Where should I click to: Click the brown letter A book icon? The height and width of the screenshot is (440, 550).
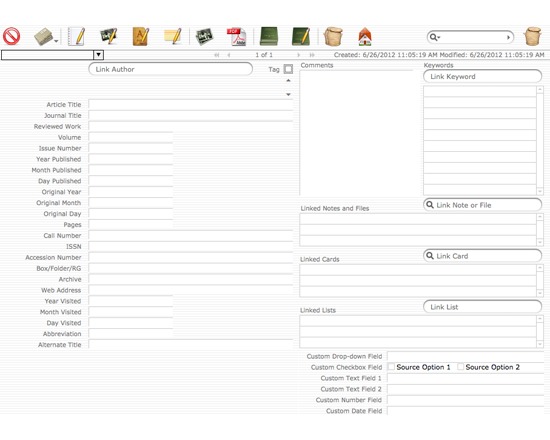[141, 36]
